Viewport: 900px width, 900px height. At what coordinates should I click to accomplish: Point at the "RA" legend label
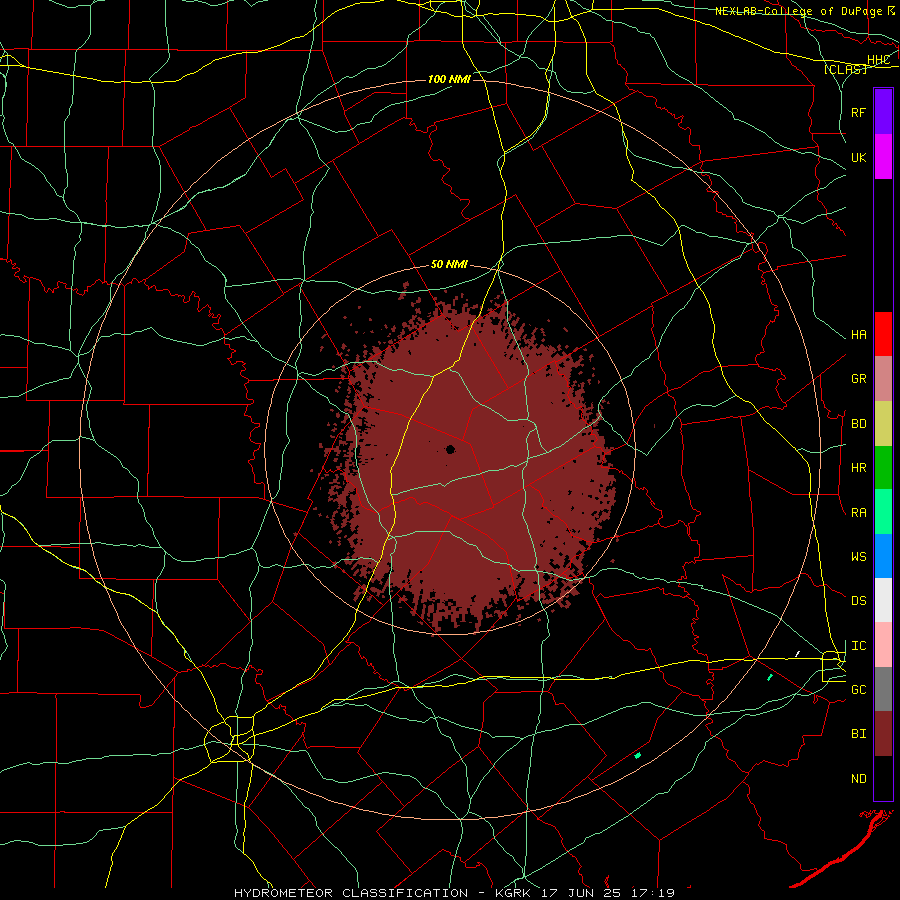coord(858,513)
